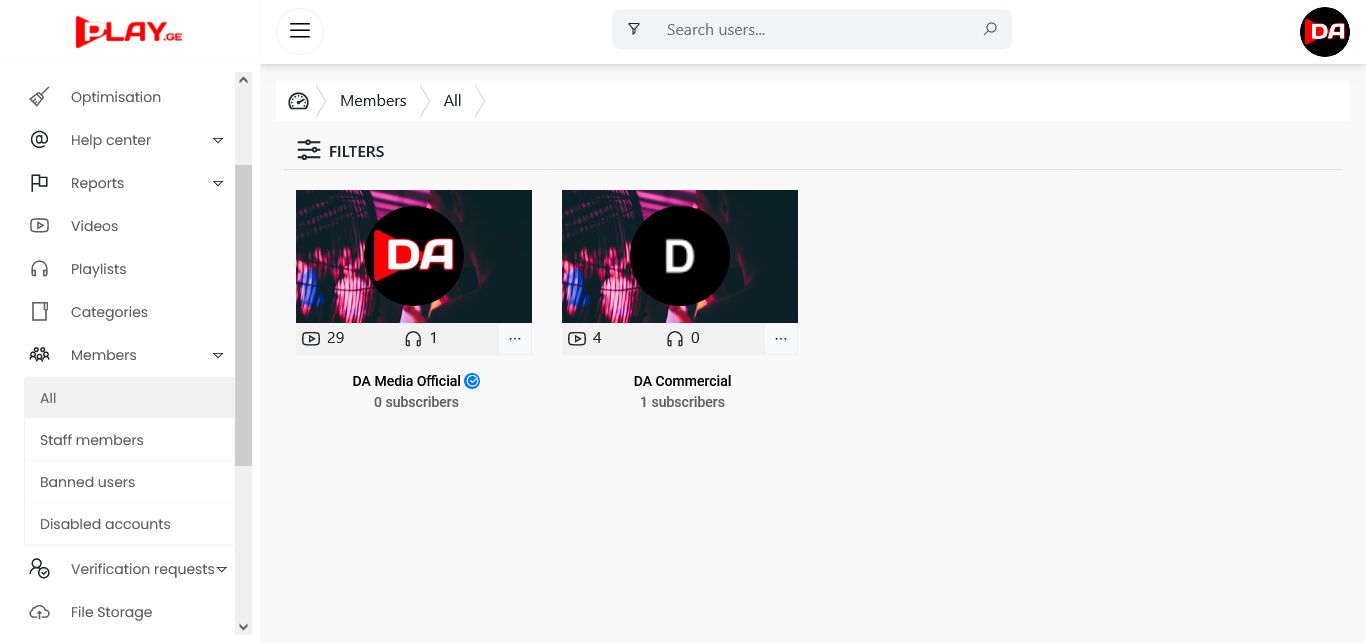Click '0 subscribers' under DA Media Official

416,402
